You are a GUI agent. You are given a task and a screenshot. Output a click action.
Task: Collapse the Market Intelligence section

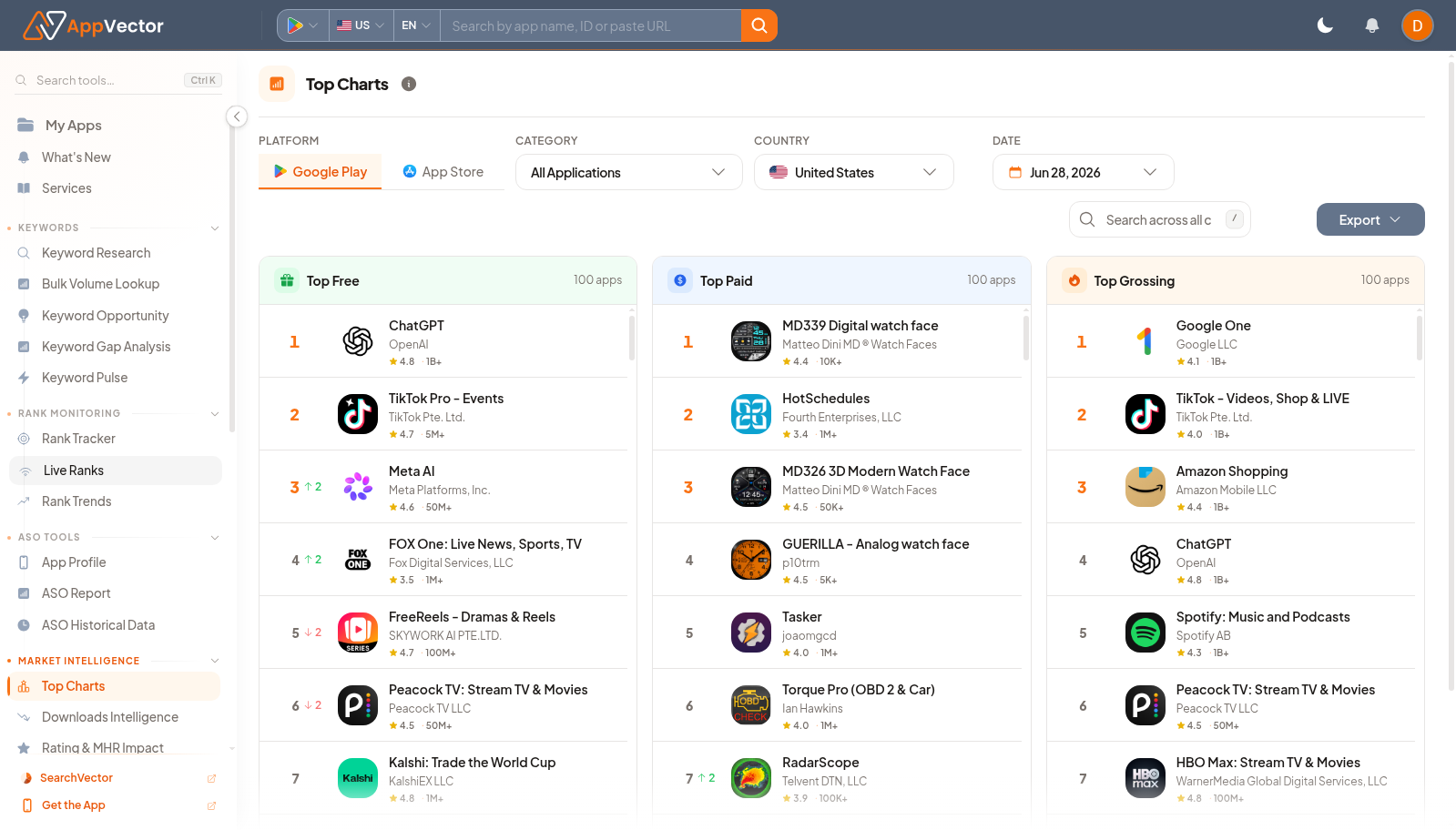[x=215, y=661]
